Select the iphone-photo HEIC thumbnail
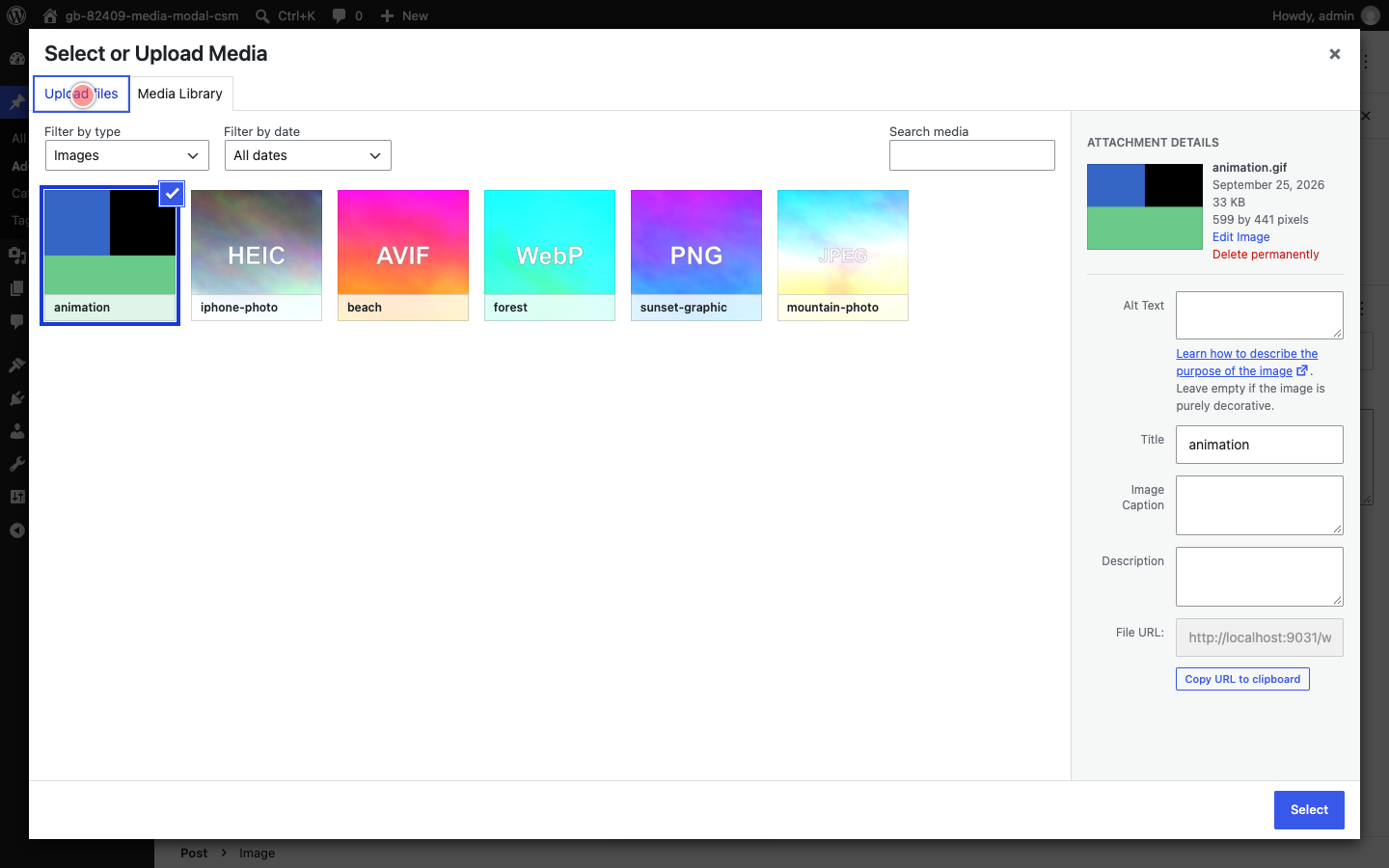1389x868 pixels. (257, 256)
